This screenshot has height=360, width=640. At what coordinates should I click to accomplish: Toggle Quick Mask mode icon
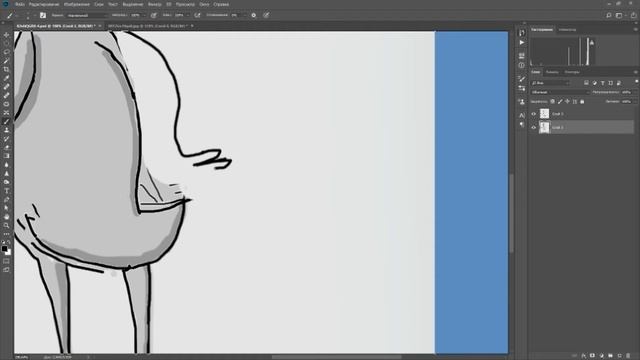[x=6, y=261]
